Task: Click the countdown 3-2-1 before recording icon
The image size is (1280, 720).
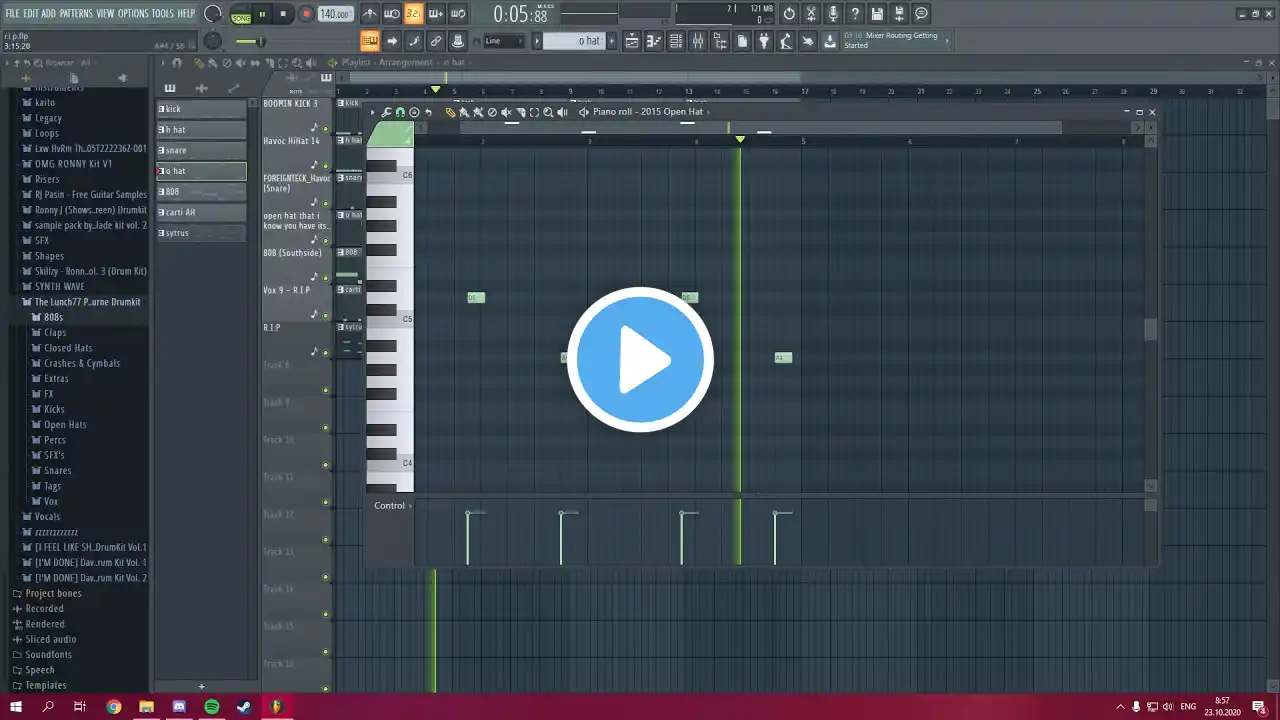Action: tap(413, 14)
